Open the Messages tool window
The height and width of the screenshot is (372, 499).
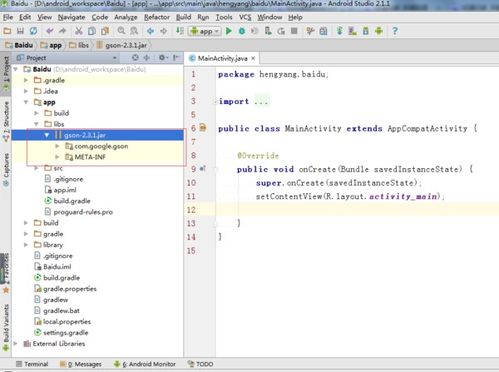tap(80, 364)
